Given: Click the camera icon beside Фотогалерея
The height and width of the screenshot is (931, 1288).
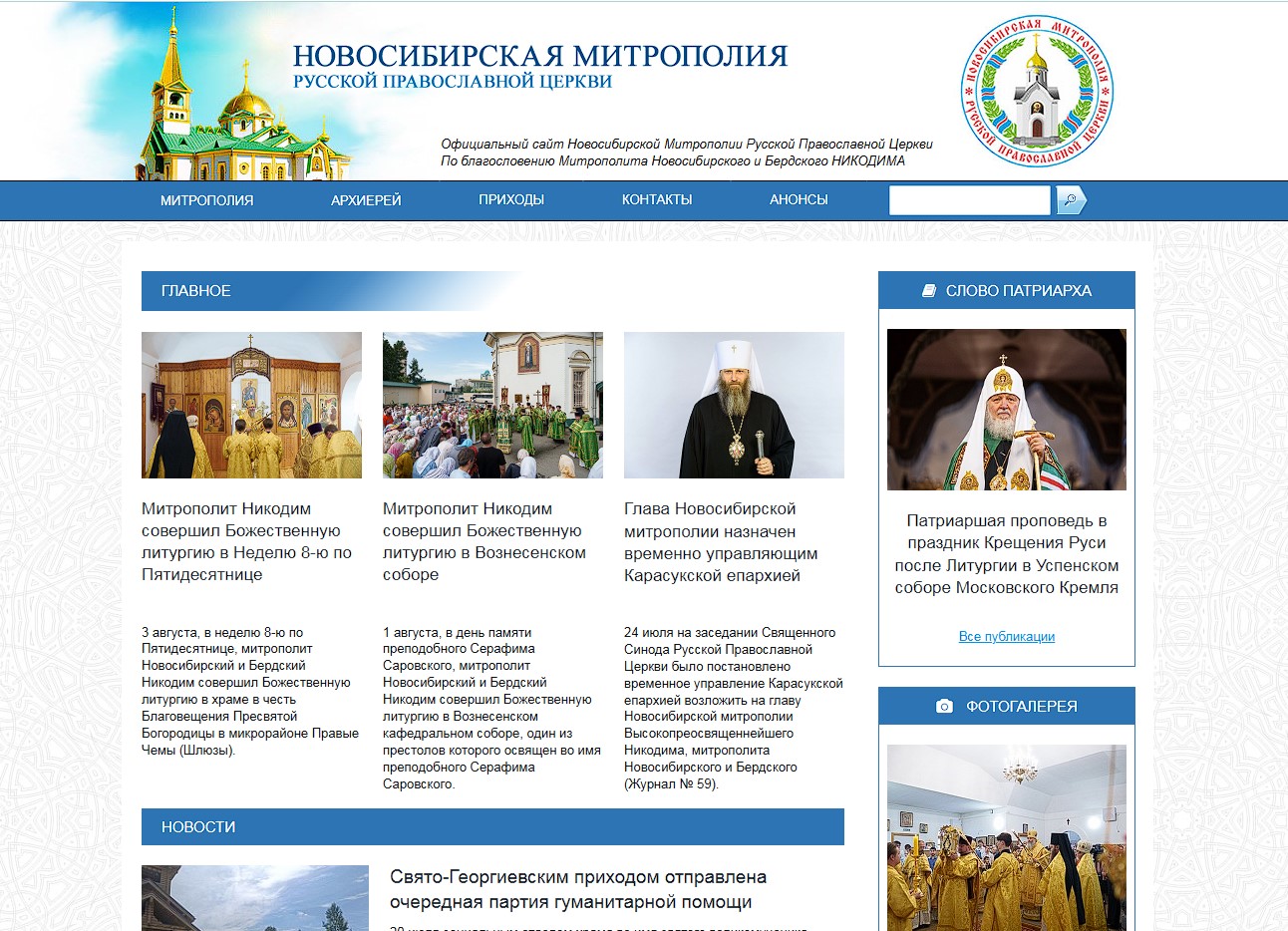Looking at the screenshot, I should click(944, 706).
